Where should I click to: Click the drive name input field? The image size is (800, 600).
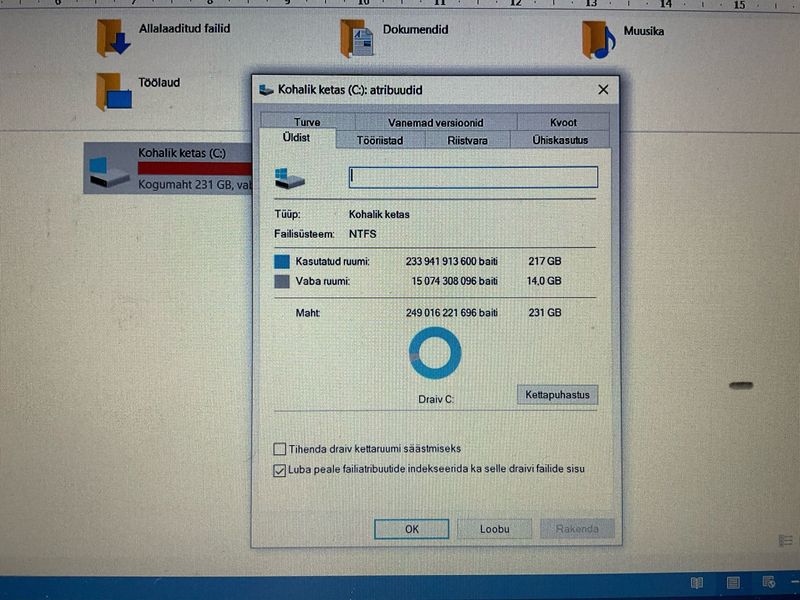tap(473, 177)
